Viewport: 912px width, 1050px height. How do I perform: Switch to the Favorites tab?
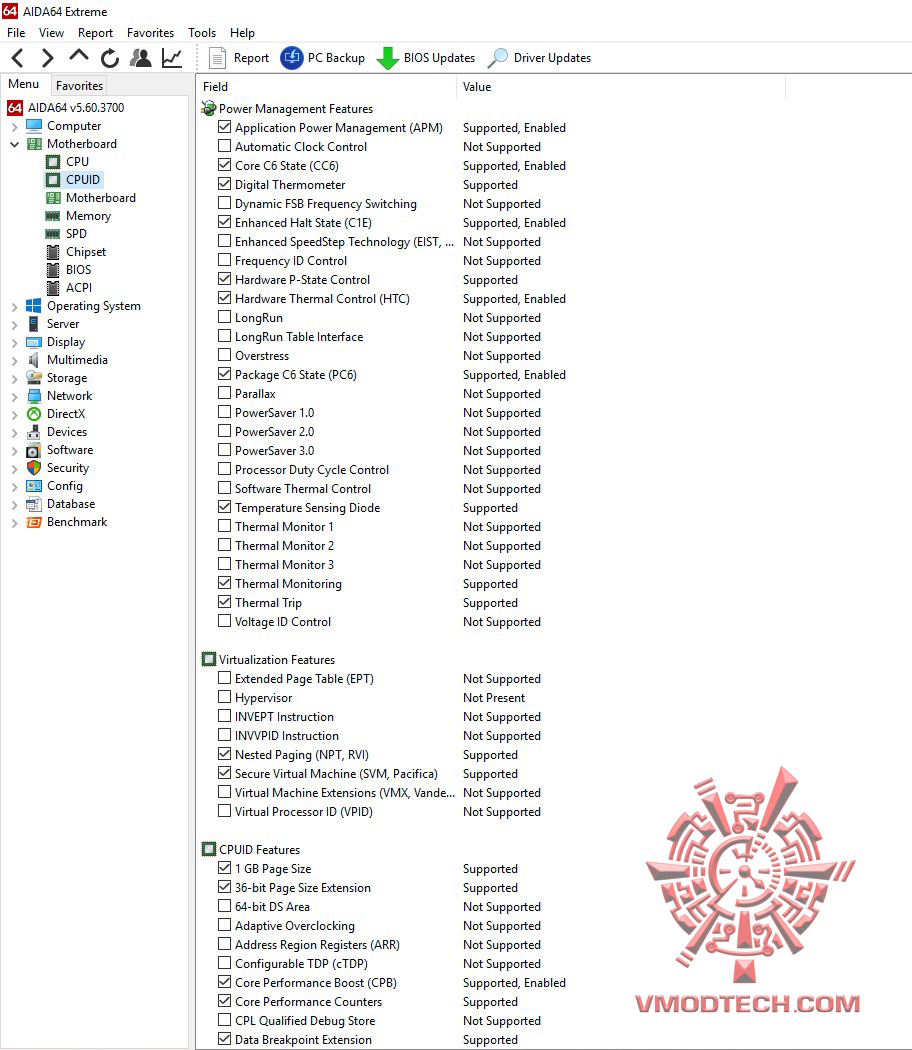coord(79,86)
